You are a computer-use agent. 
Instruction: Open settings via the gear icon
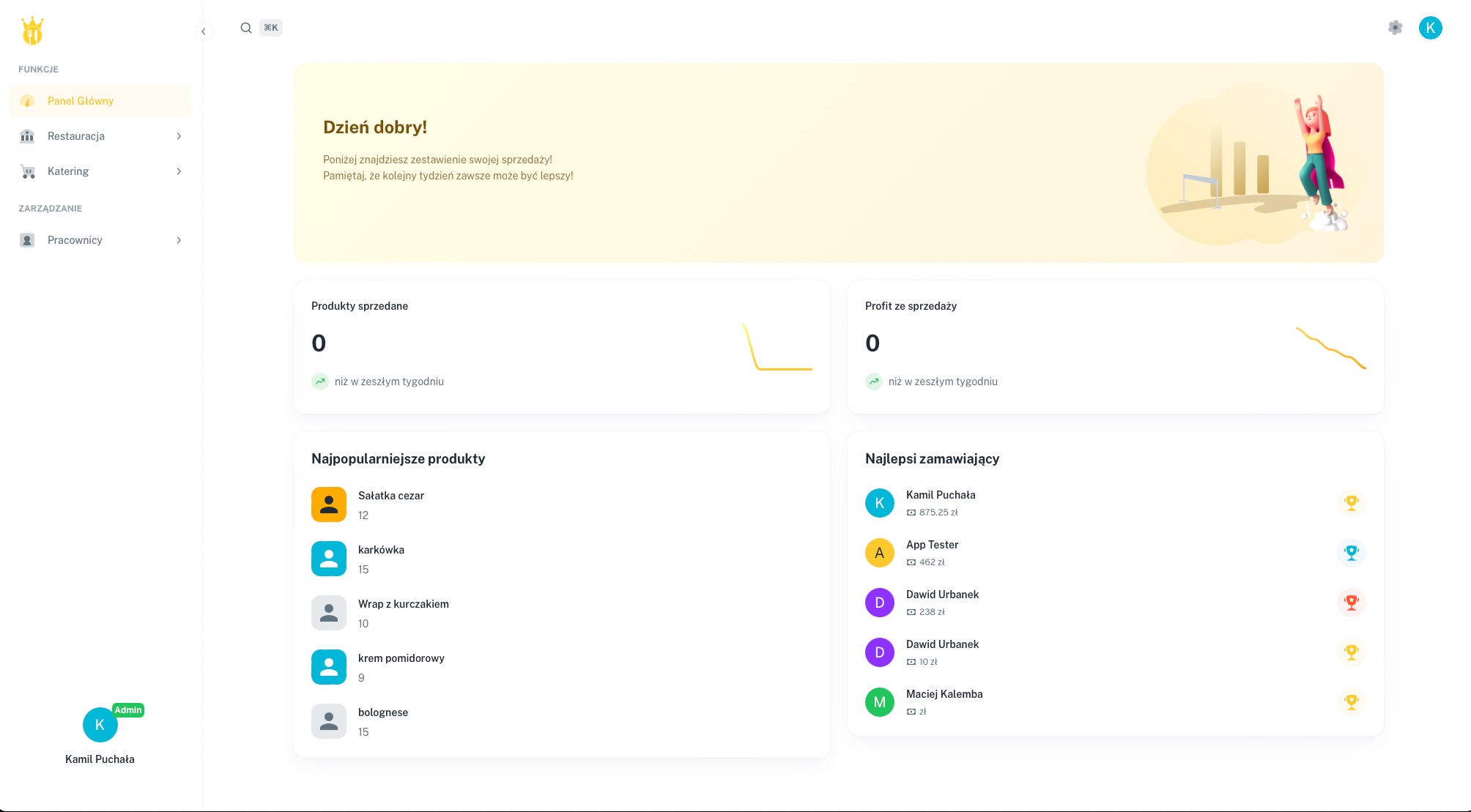click(x=1395, y=28)
